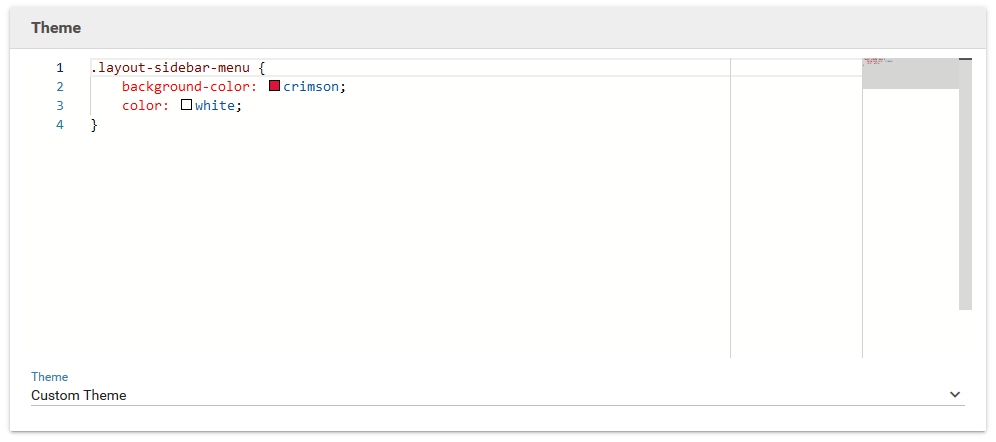
Task: Select line number 2 in gutter
Action: [x=60, y=87]
